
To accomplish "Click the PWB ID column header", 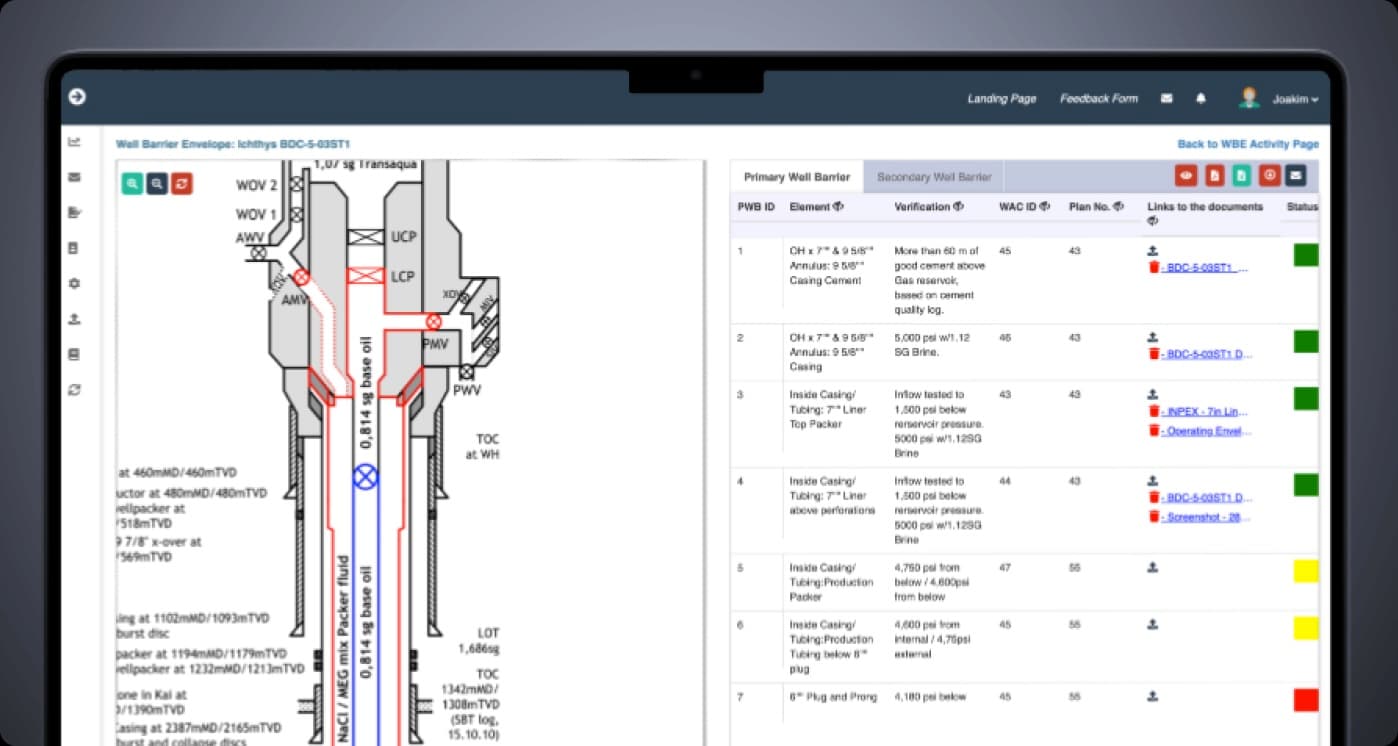I will pyautogui.click(x=756, y=207).
